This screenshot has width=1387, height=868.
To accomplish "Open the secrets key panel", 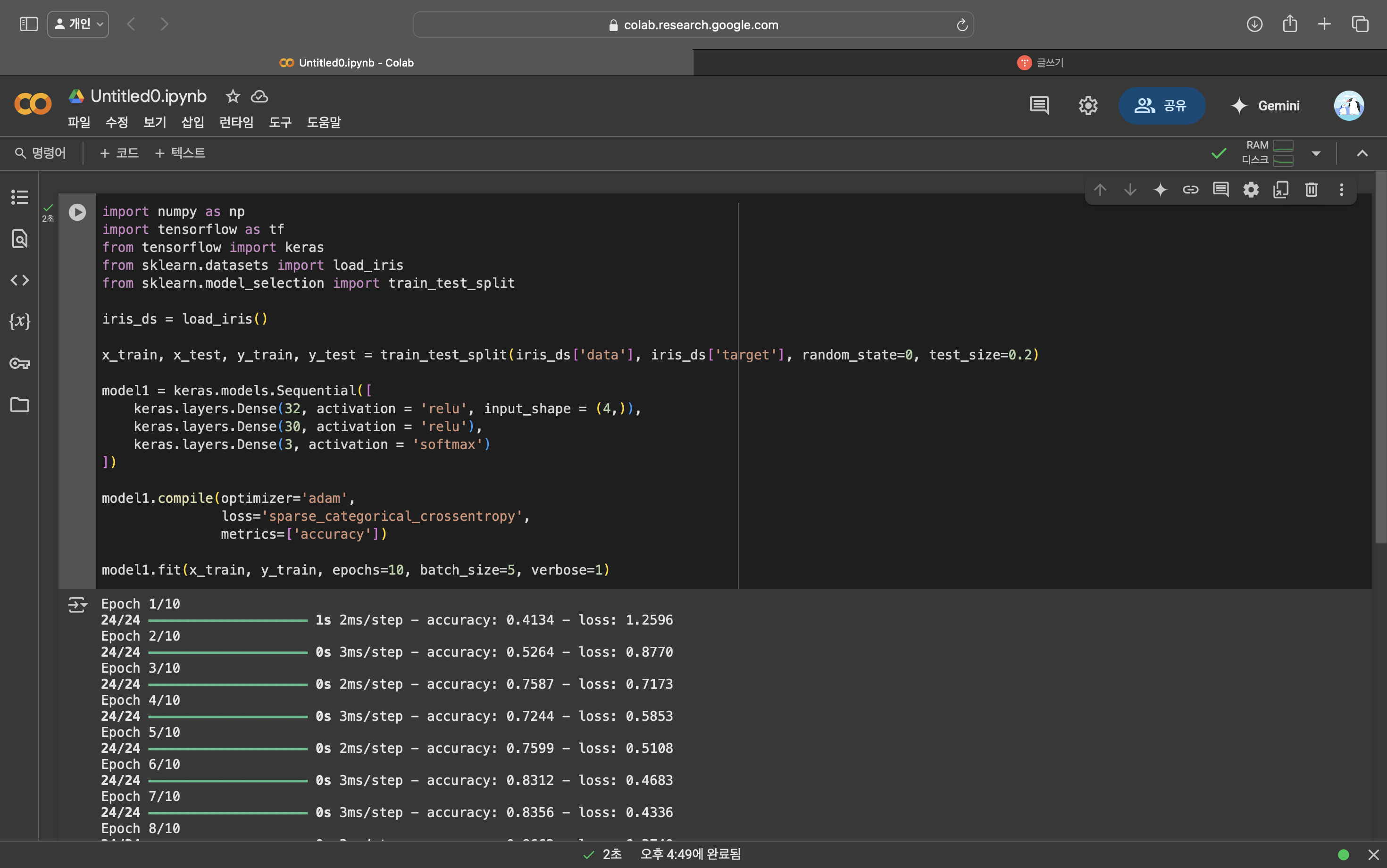I will (x=19, y=363).
